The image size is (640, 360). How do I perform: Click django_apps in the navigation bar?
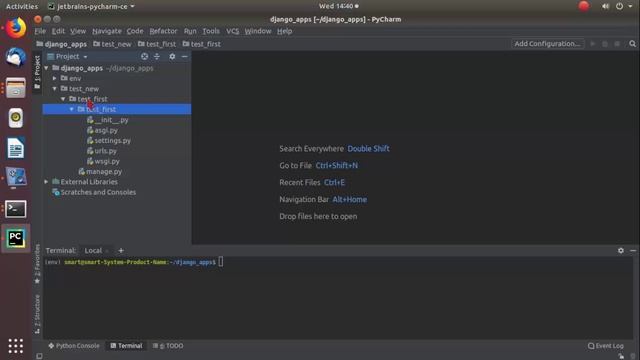click(x=62, y=44)
